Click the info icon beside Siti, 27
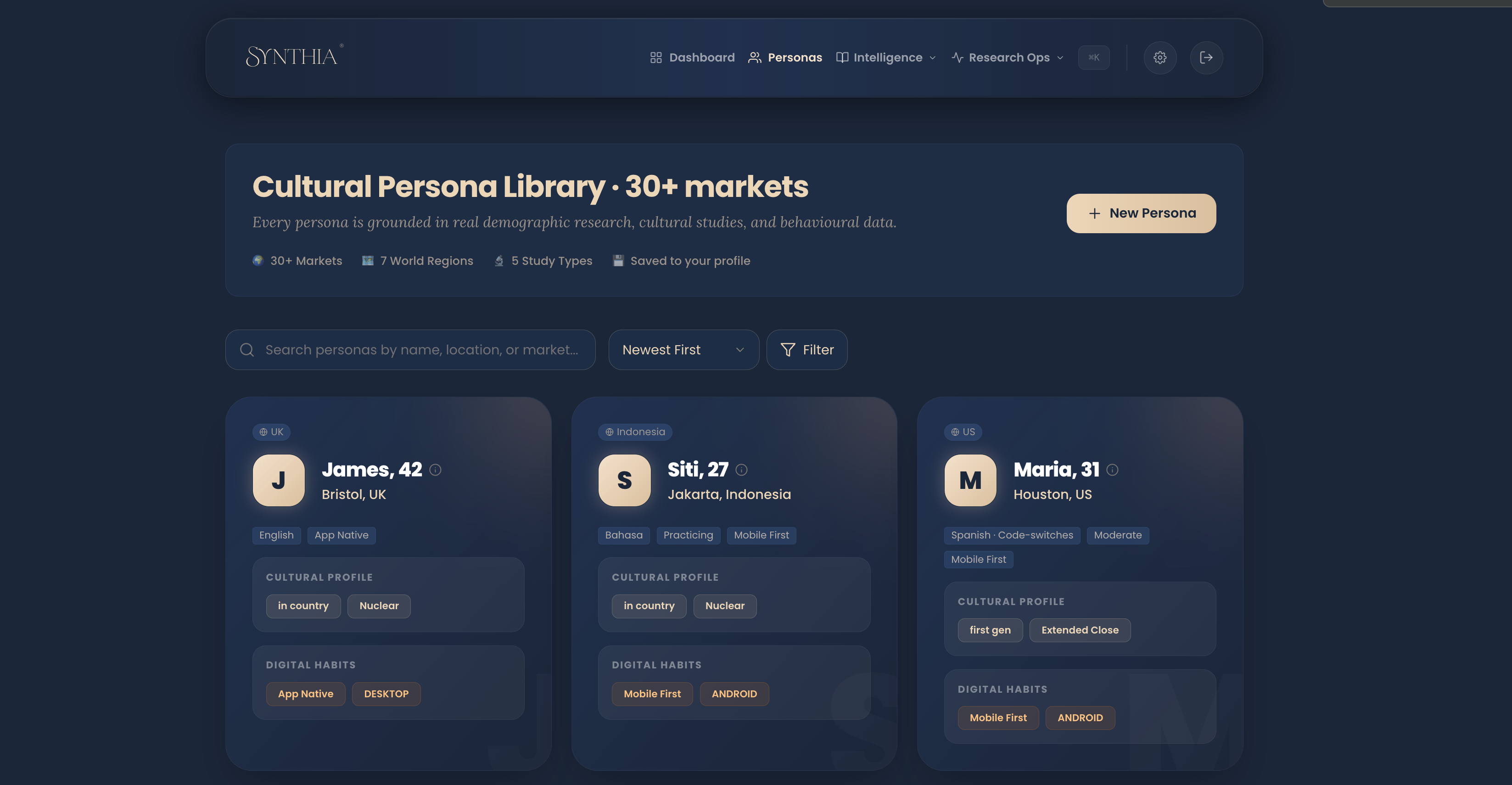Viewport: 1512px width, 785px height. coord(741,470)
